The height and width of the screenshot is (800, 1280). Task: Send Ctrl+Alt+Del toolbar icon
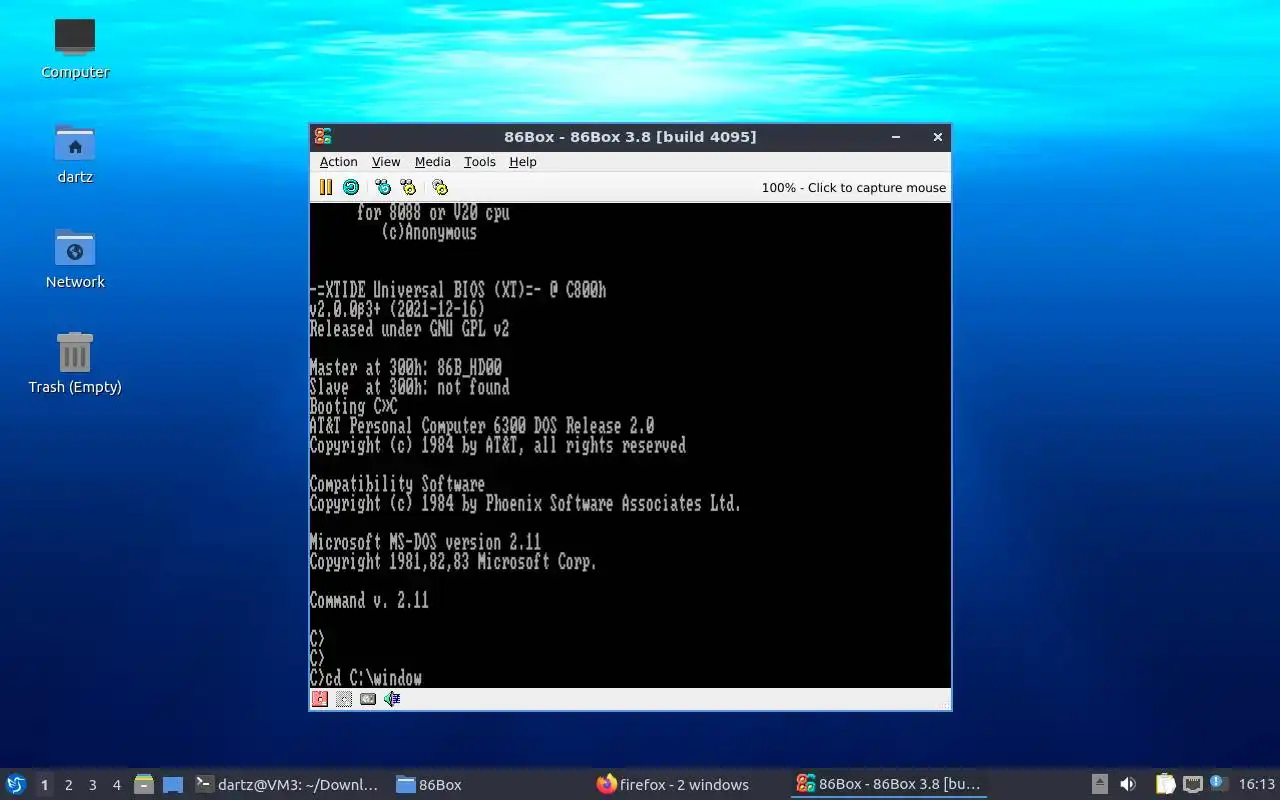click(383, 187)
